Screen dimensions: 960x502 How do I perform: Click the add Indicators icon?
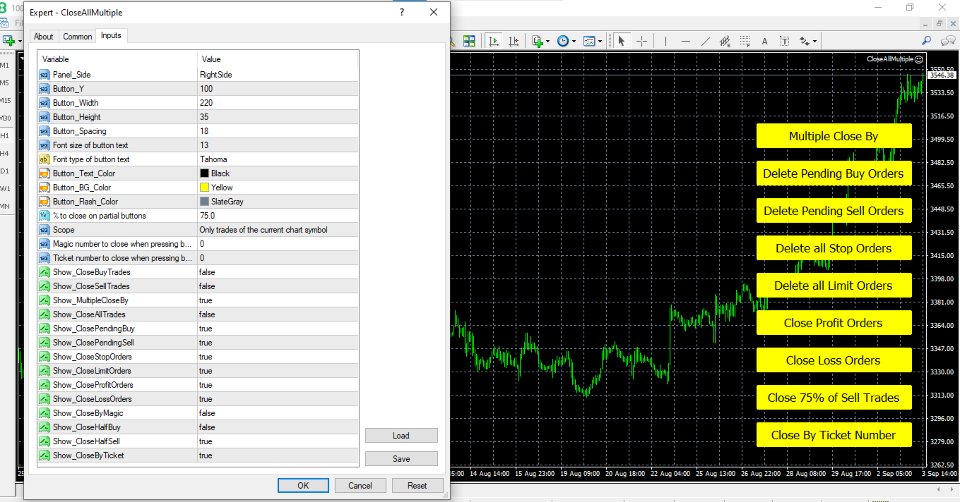pyautogui.click(x=537, y=41)
